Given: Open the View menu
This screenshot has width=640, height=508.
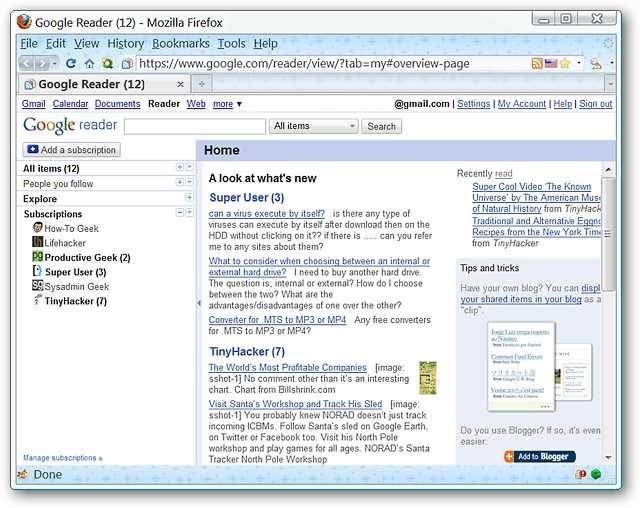Looking at the screenshot, I should (x=87, y=43).
